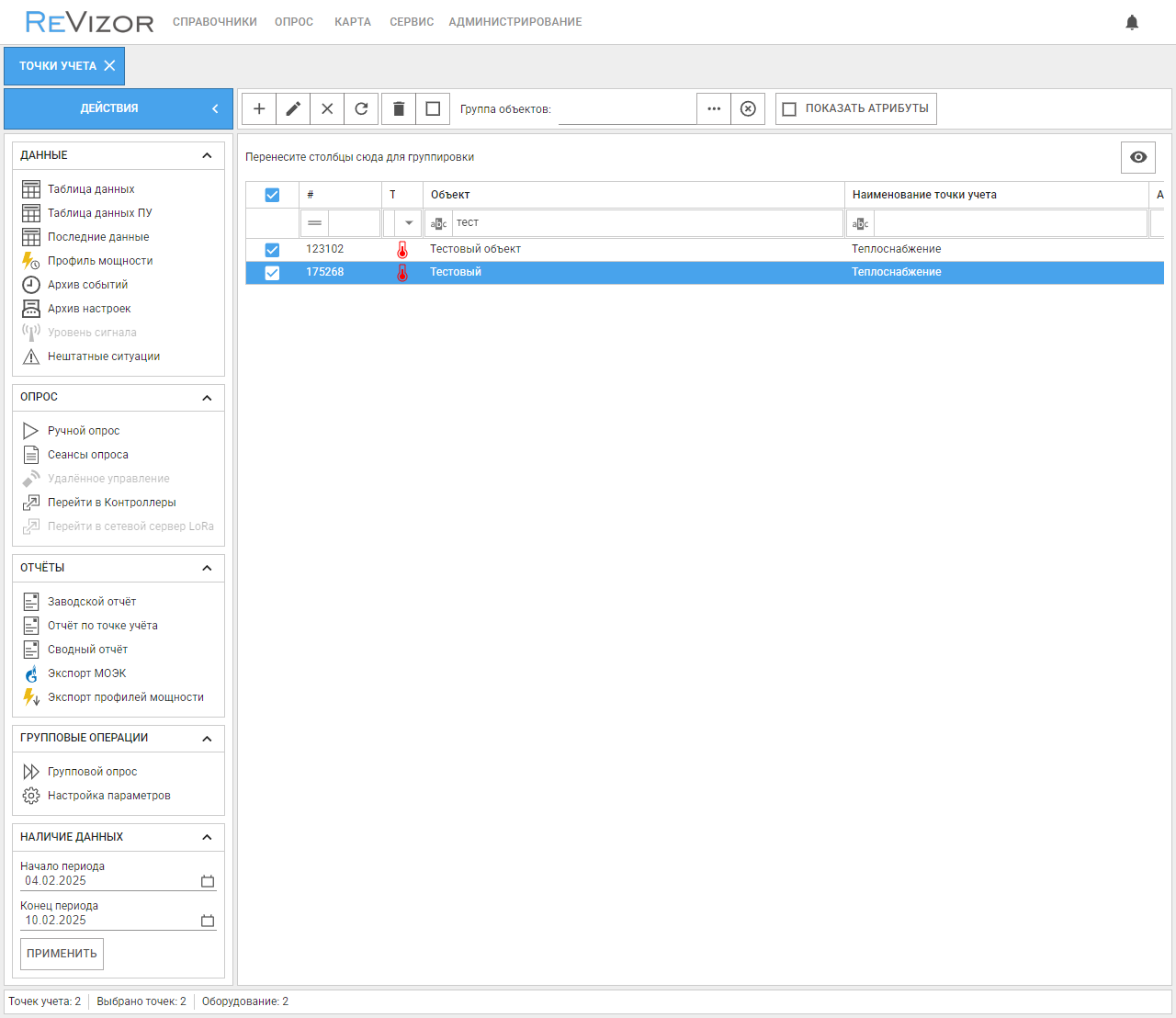This screenshot has width=1176, height=1018.
Task: Start Ручной опрос
Action: [84, 431]
